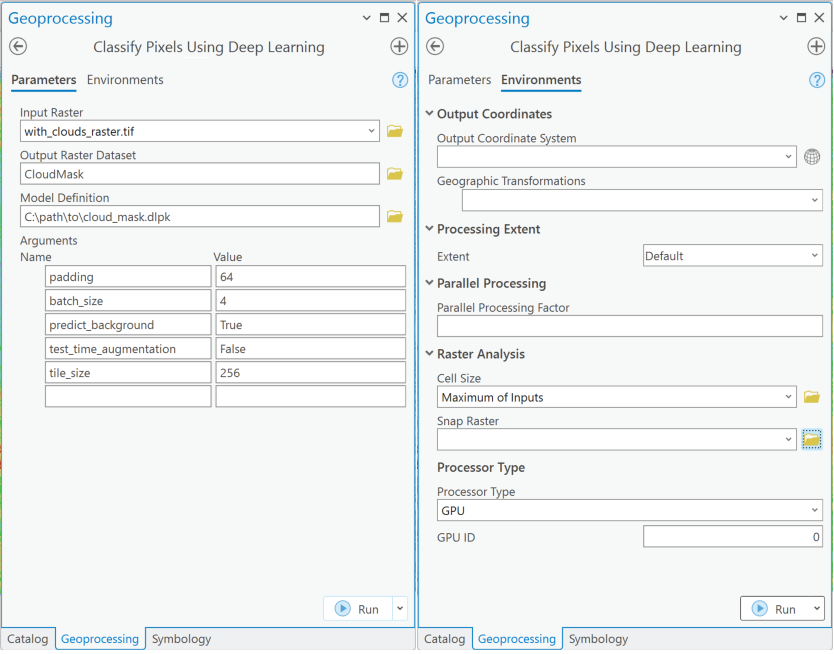Click folder icon beside Output Raster Dataset
Image resolution: width=834 pixels, height=654 pixels.
(394, 174)
